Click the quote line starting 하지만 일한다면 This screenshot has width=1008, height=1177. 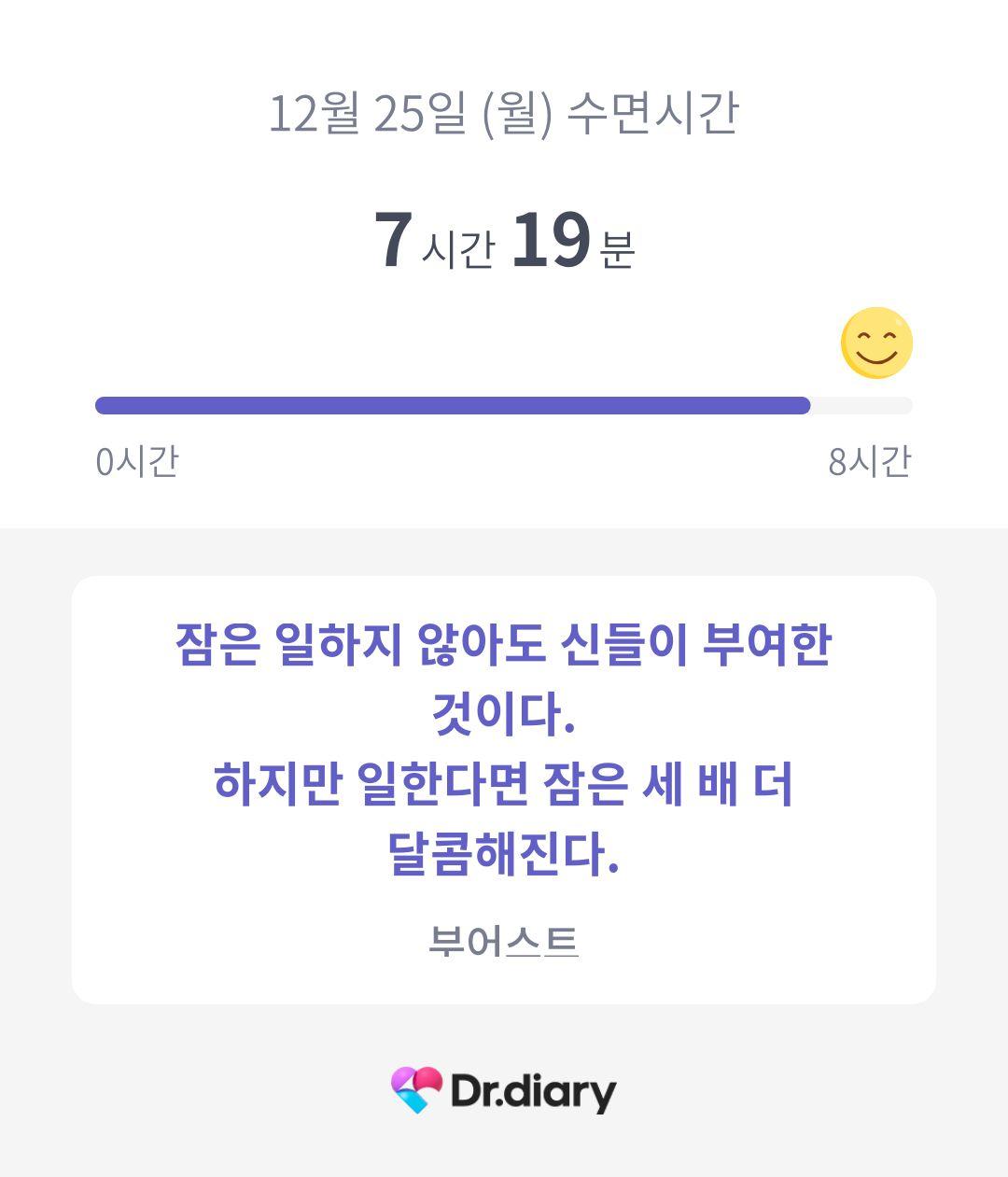click(503, 784)
